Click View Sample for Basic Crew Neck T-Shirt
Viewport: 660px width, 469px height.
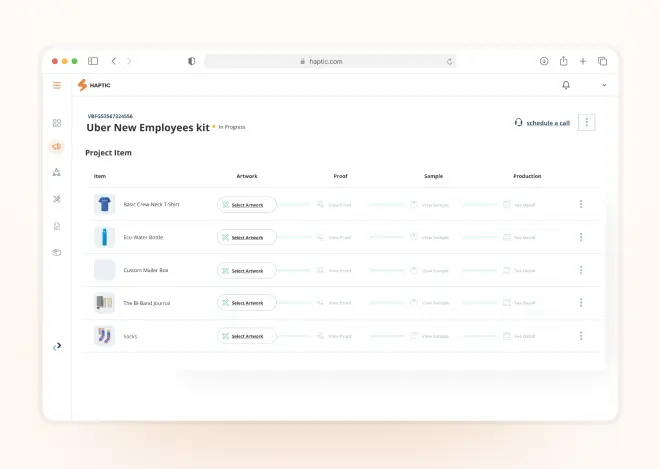(x=430, y=205)
